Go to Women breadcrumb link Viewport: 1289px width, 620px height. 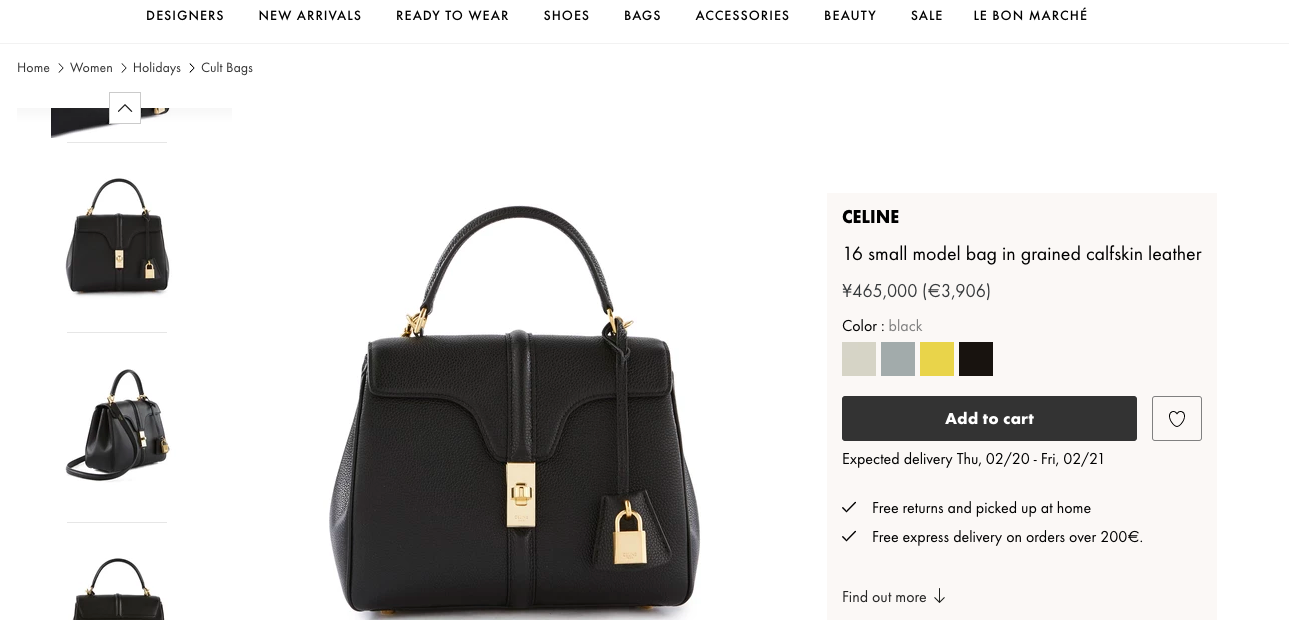91,68
